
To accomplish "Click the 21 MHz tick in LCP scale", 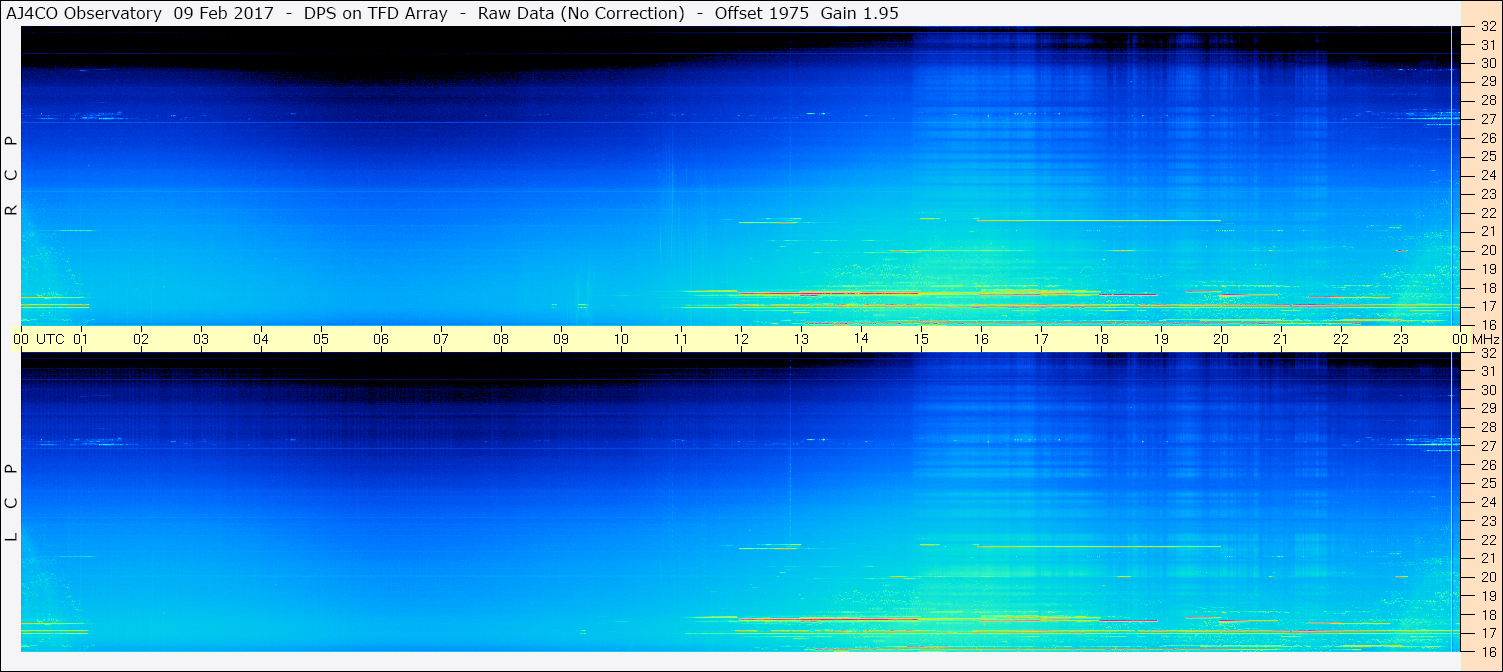I will [1487, 558].
